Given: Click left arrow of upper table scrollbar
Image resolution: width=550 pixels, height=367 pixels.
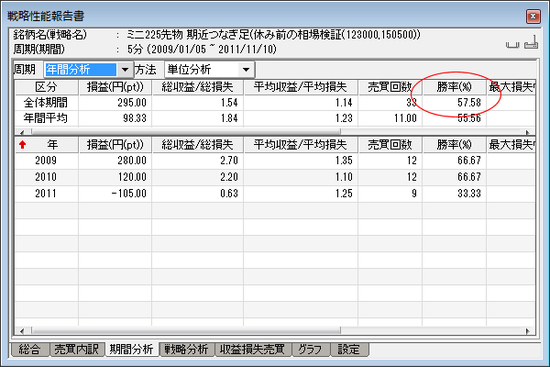Looking at the screenshot, I should click(x=22, y=132).
